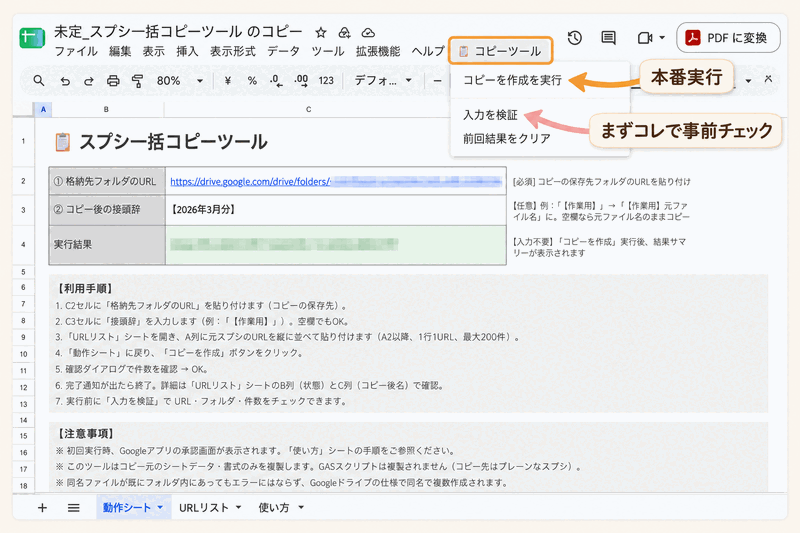Print the spreadsheet
This screenshot has width=800, height=533.
(x=113, y=81)
